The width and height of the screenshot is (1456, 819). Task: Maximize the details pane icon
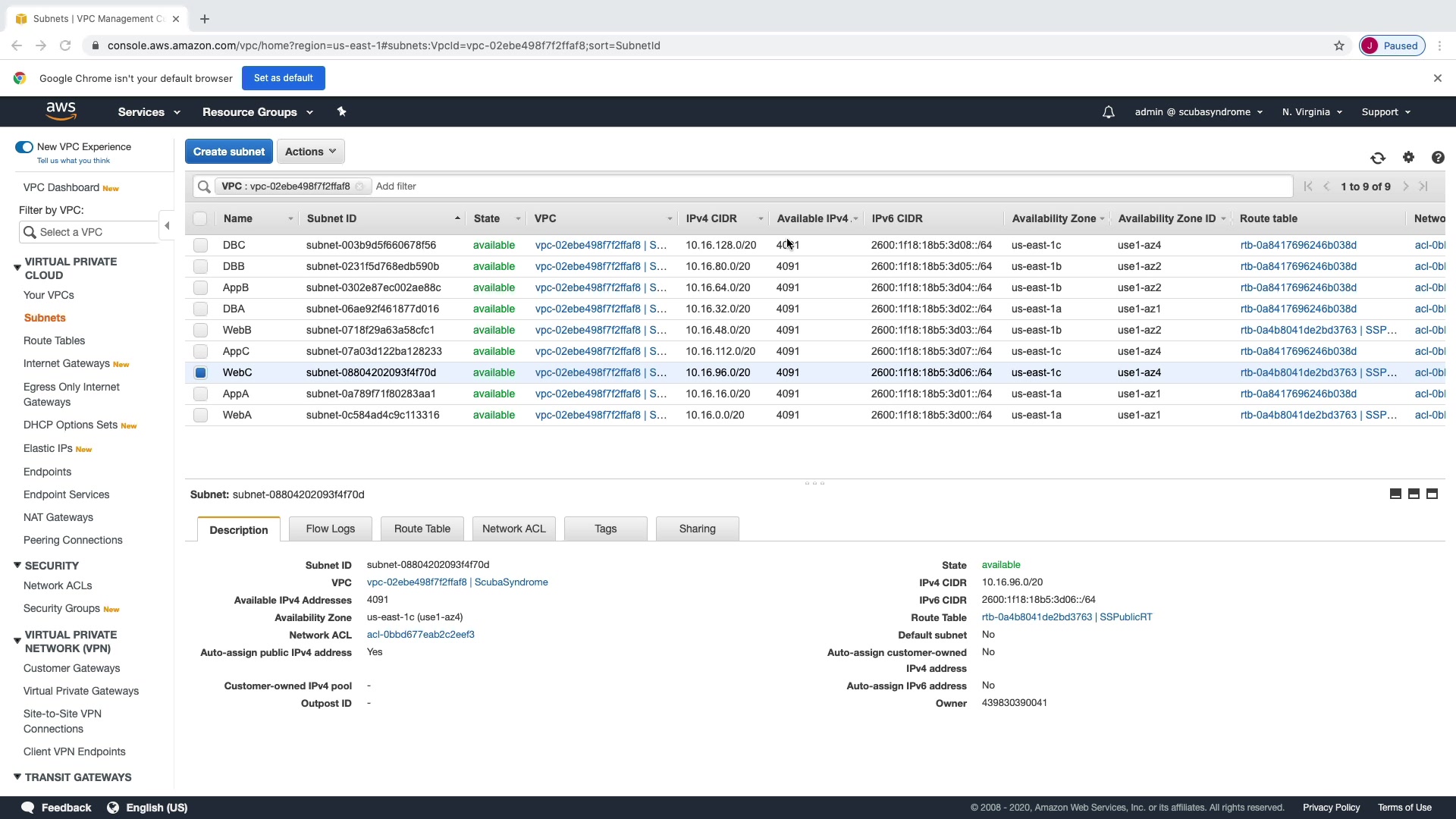click(1432, 494)
